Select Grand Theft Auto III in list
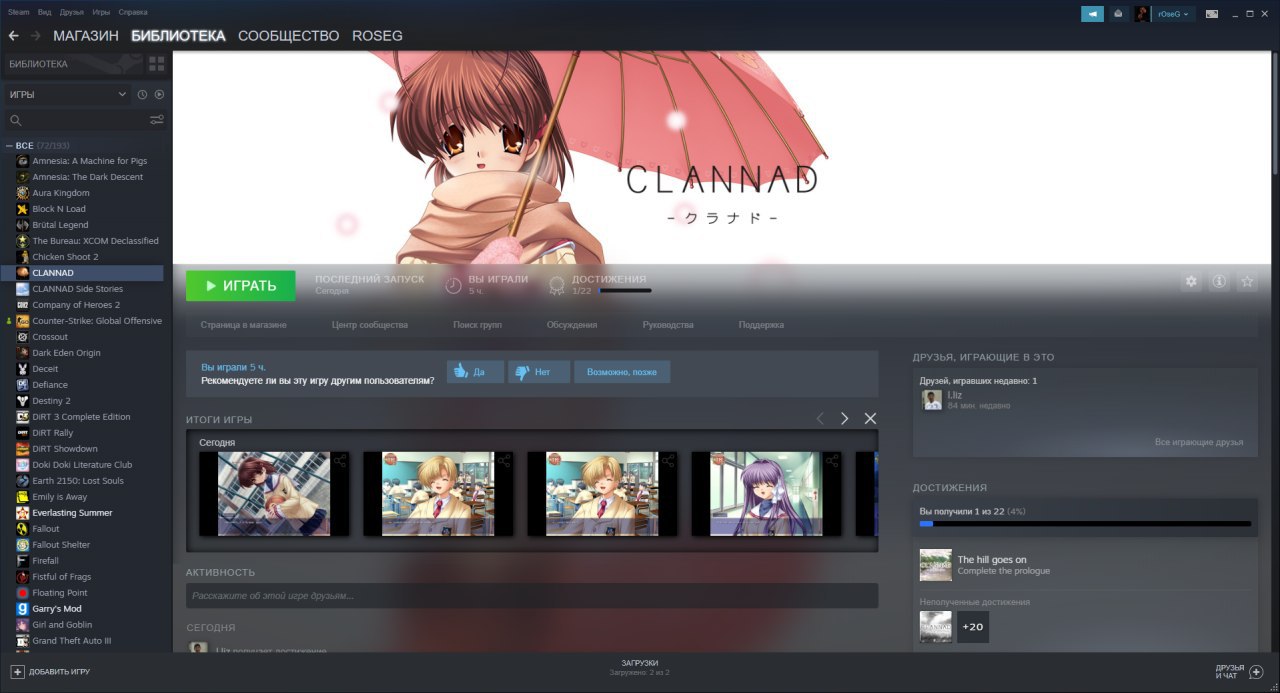The width and height of the screenshot is (1280, 693). (x=72, y=641)
